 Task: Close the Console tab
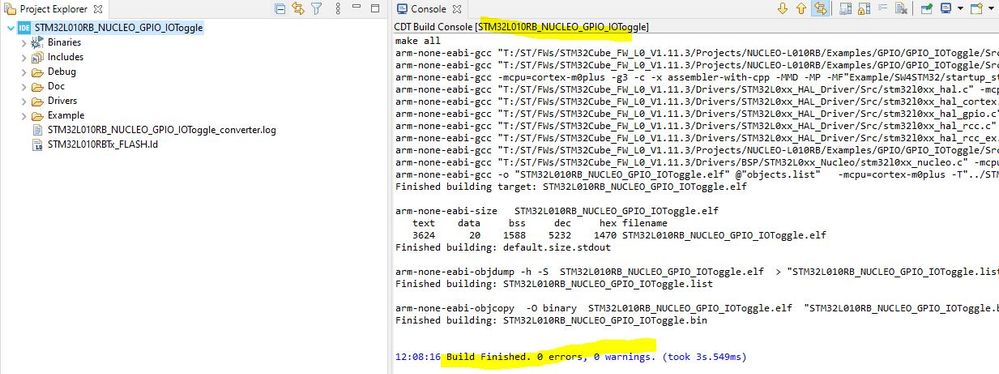[x=456, y=10]
